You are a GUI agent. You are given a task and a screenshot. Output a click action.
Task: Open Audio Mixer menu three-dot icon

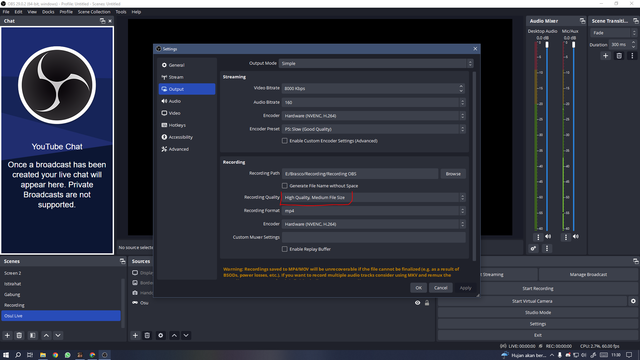547,249
